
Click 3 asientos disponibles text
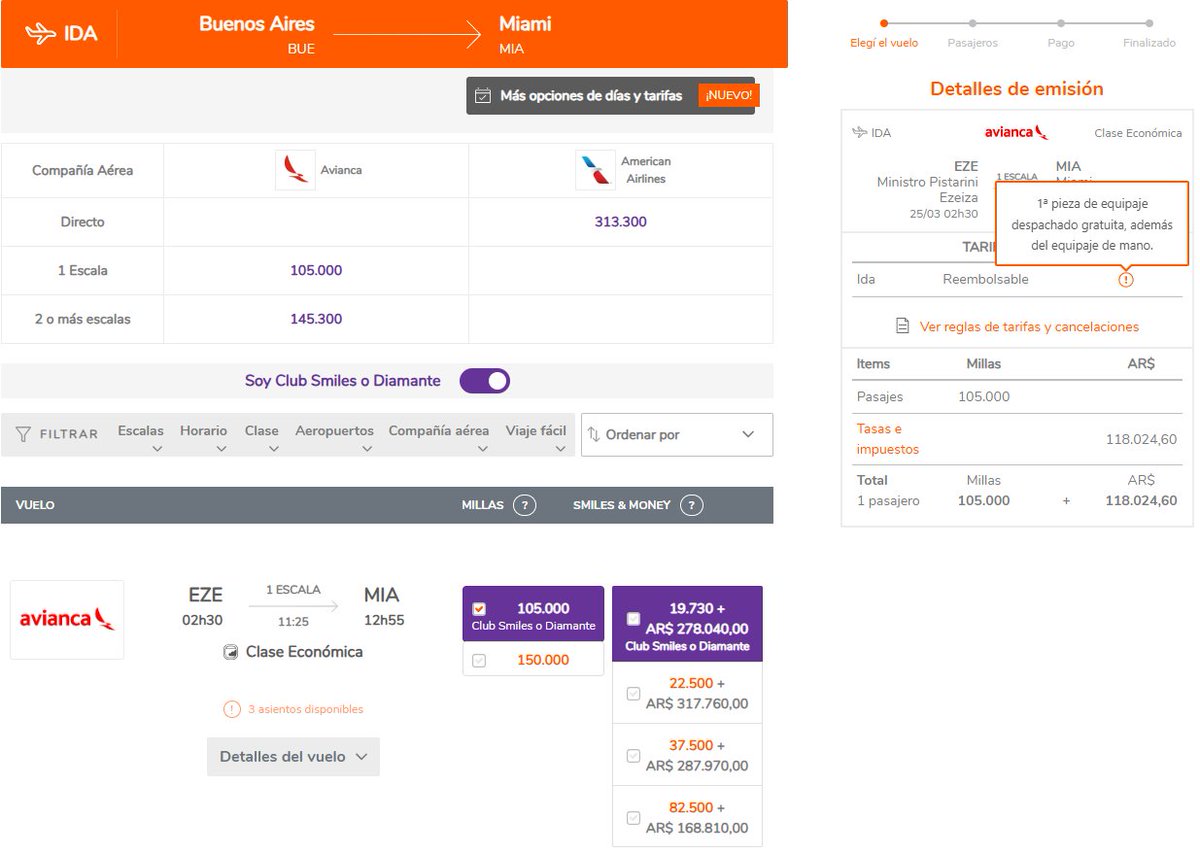[306, 709]
